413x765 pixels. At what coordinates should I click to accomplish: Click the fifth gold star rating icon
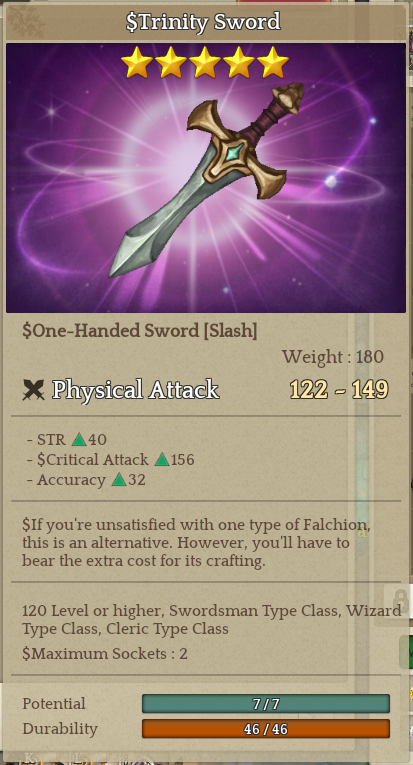pyautogui.click(x=273, y=62)
